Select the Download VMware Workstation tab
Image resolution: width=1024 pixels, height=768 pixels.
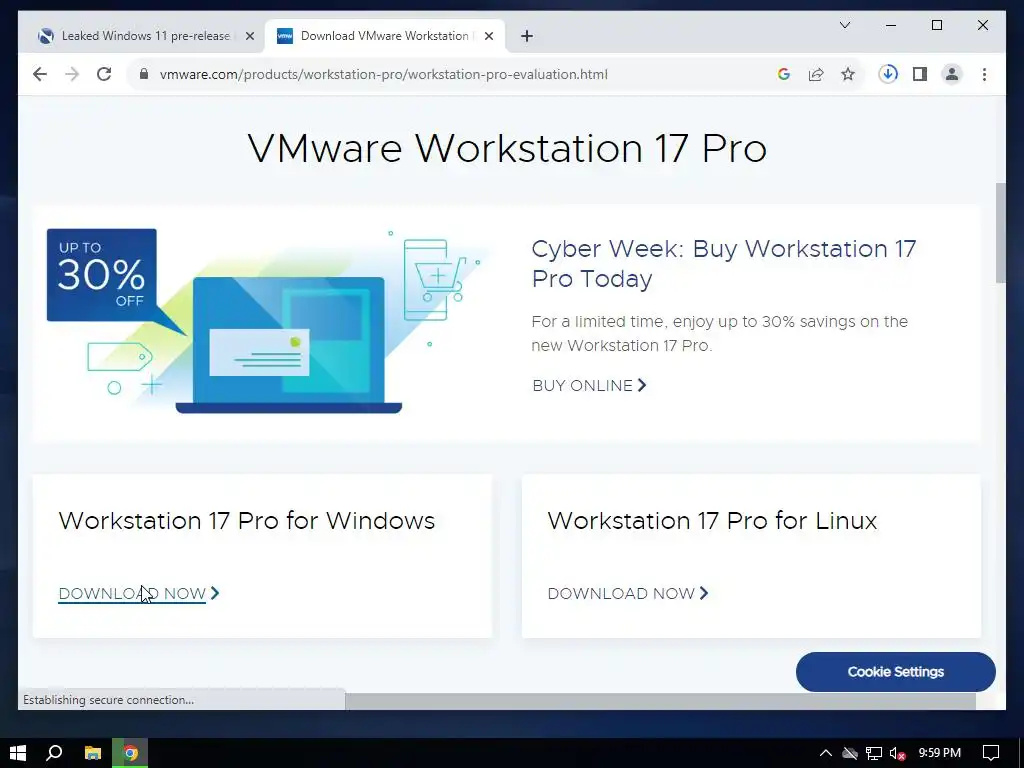click(384, 36)
